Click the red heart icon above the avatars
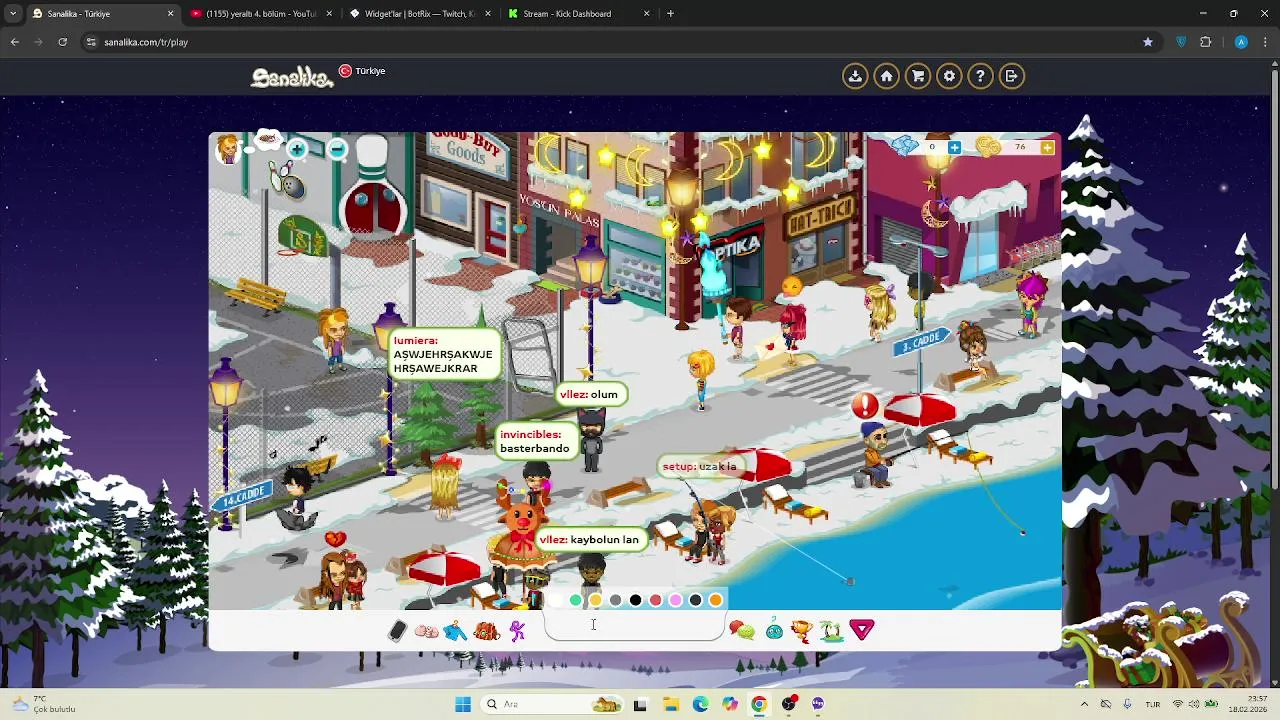The width and height of the screenshot is (1280, 720). [335, 539]
